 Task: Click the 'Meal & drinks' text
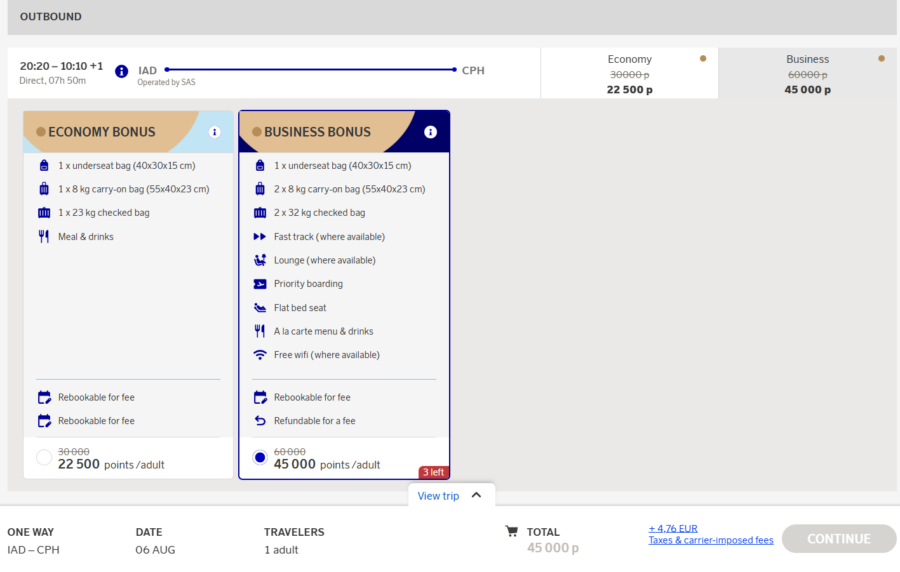coord(86,236)
